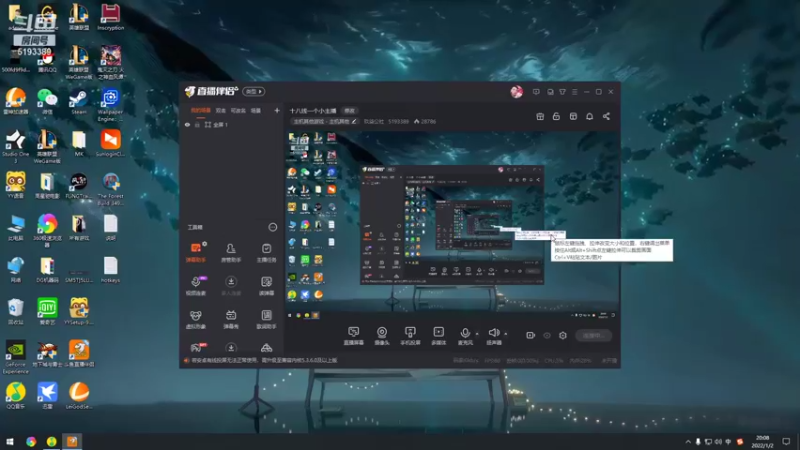The image size is (800, 450).
Task: Edit the stream category with the pencil icon
Action: (x=354, y=121)
